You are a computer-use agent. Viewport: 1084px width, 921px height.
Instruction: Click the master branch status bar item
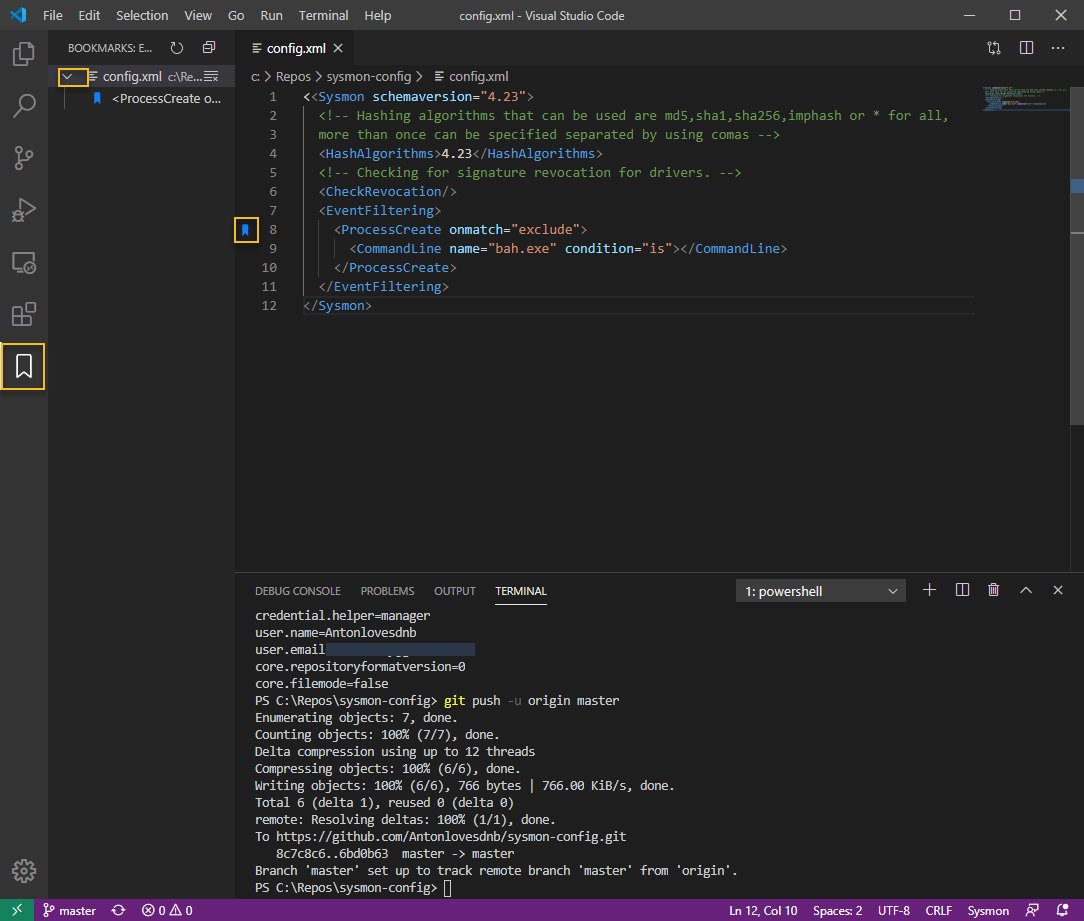tap(69, 910)
